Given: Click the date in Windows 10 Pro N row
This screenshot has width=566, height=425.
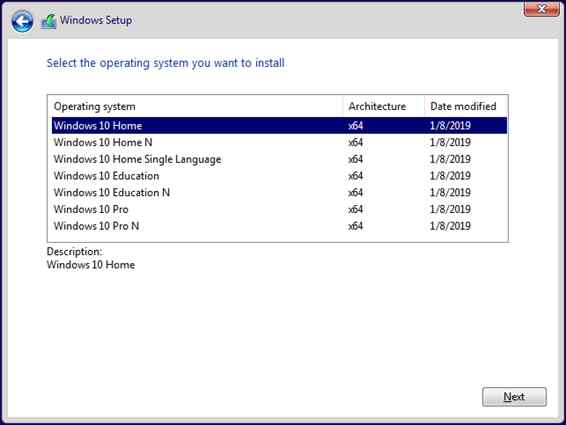Looking at the screenshot, I should [450, 226].
